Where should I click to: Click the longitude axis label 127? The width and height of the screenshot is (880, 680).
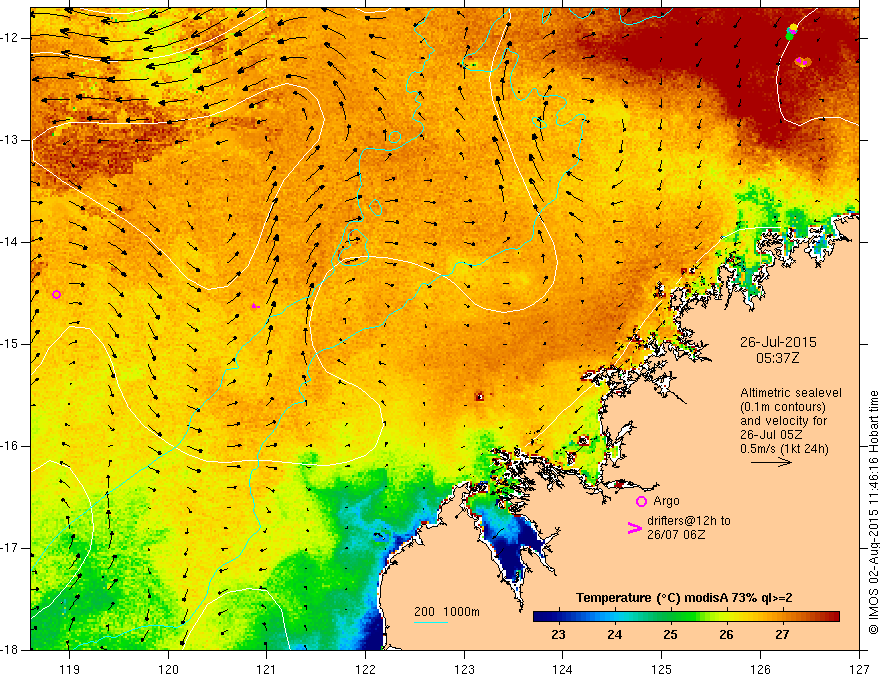[859, 669]
